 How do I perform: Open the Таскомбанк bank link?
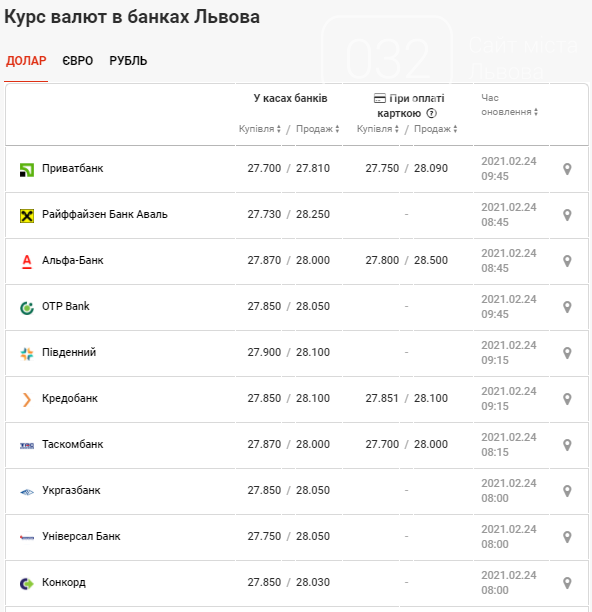click(x=73, y=445)
